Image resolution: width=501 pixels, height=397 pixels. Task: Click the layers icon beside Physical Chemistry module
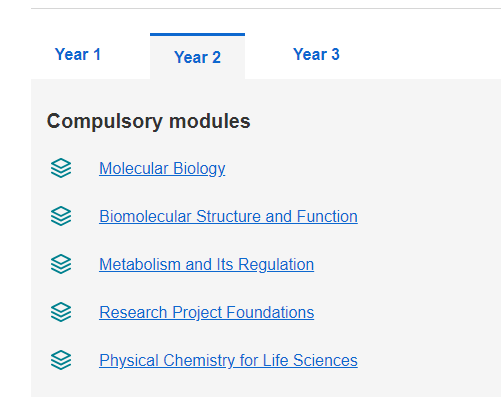point(61,360)
